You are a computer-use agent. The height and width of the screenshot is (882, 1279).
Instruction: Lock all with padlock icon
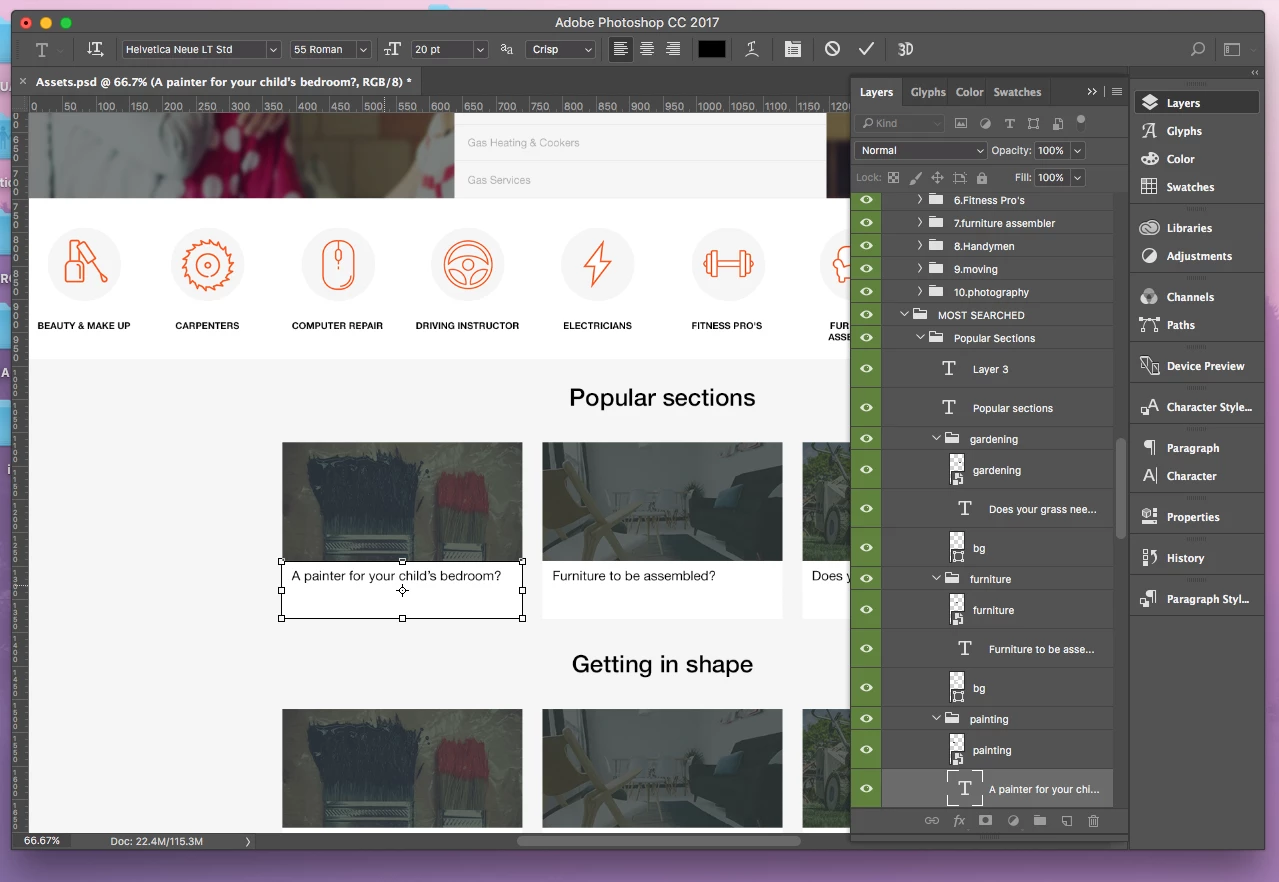click(x=981, y=178)
